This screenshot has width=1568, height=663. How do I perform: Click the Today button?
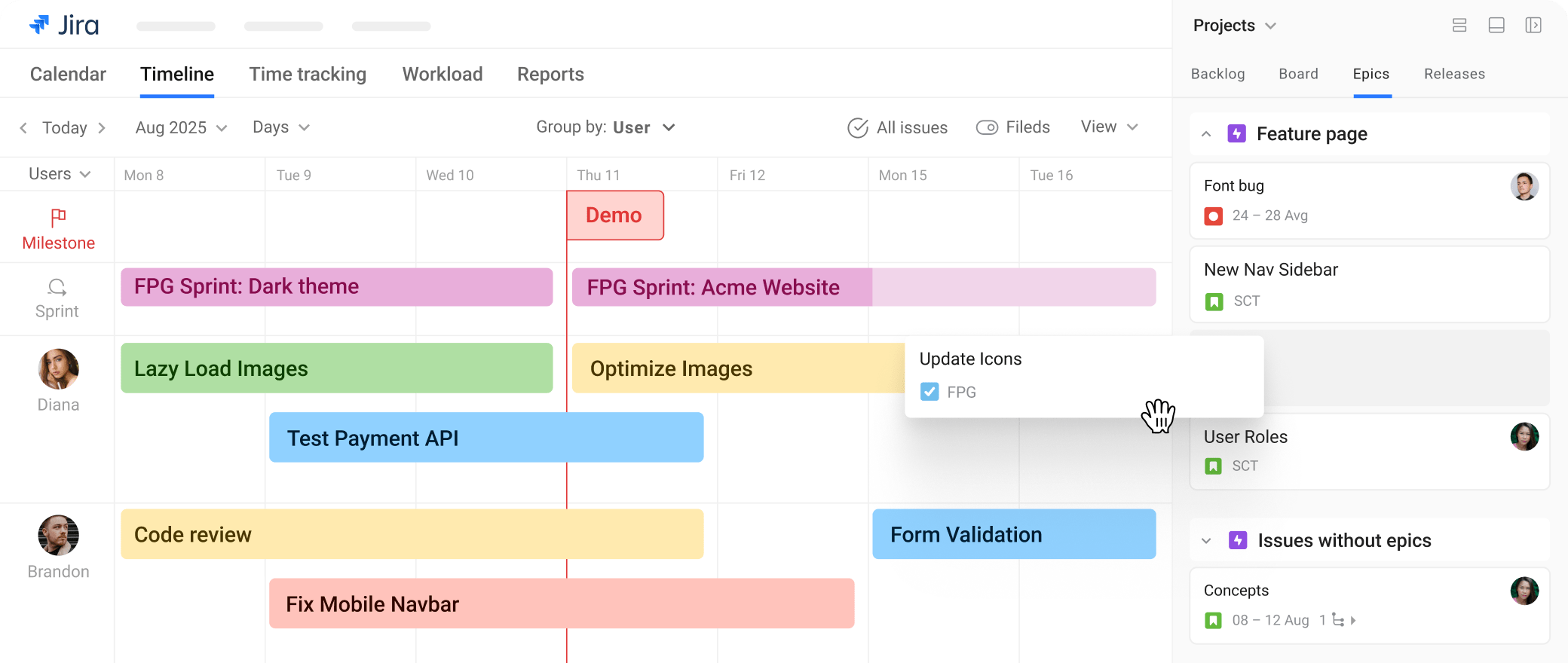click(x=65, y=127)
